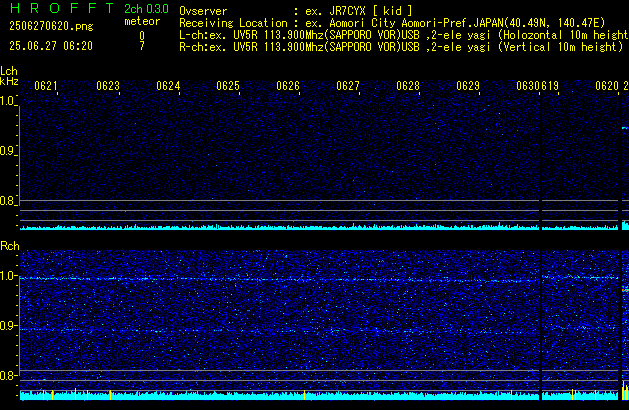Click the Rch 0.9 kHz axis label
Screen dimensions: 629x410
click(x=8, y=326)
